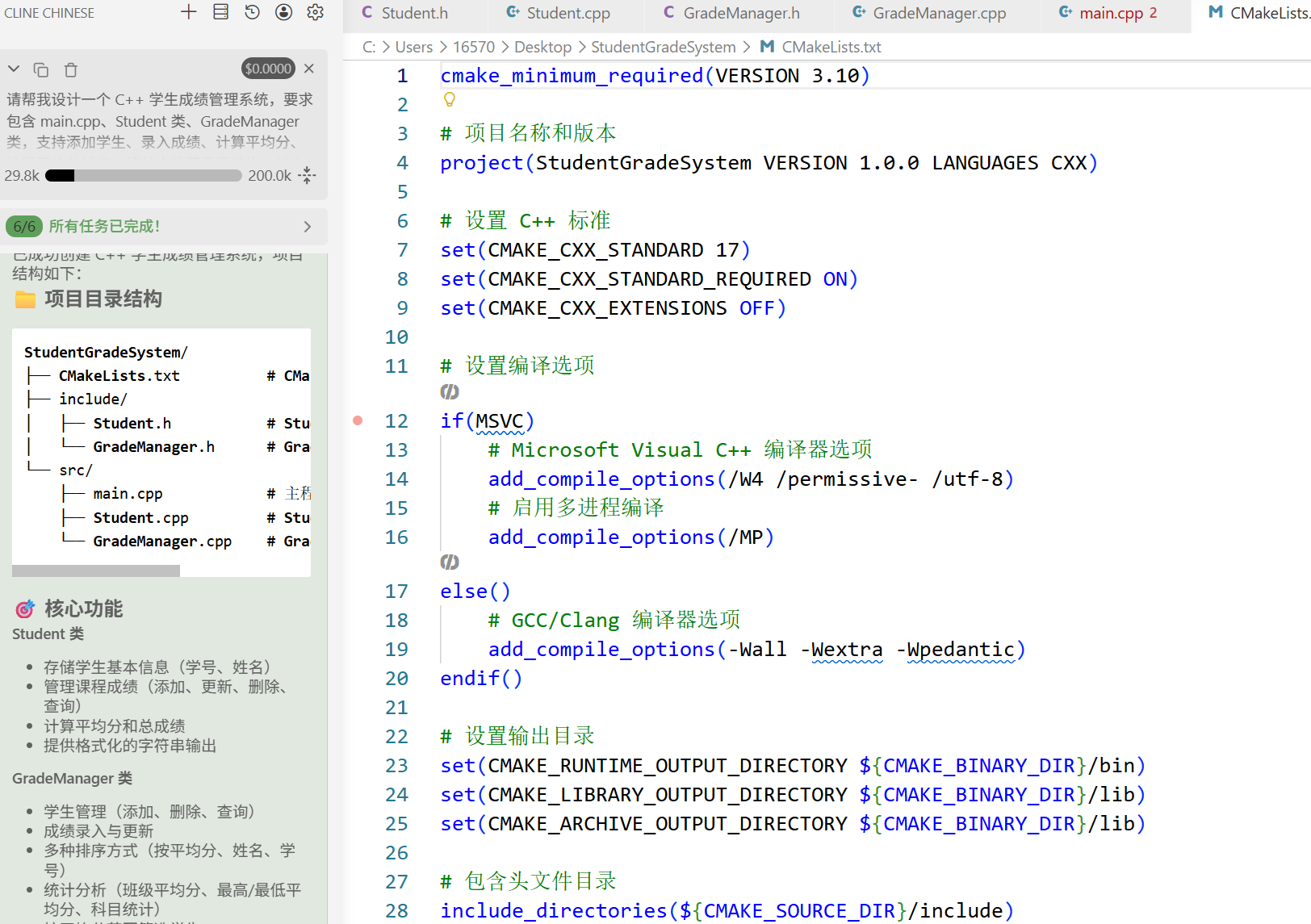Collapse task header chevron
Viewport: 1311px width, 924px height.
tap(14, 69)
